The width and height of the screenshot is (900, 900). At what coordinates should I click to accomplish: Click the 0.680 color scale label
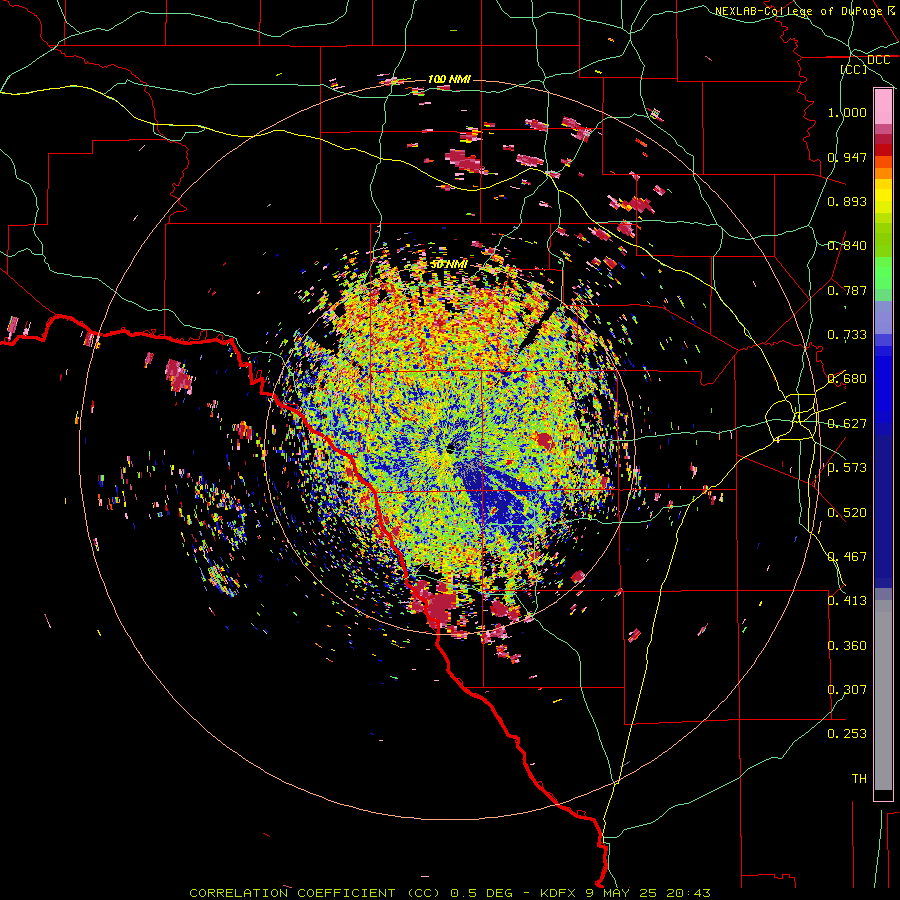coord(847,379)
